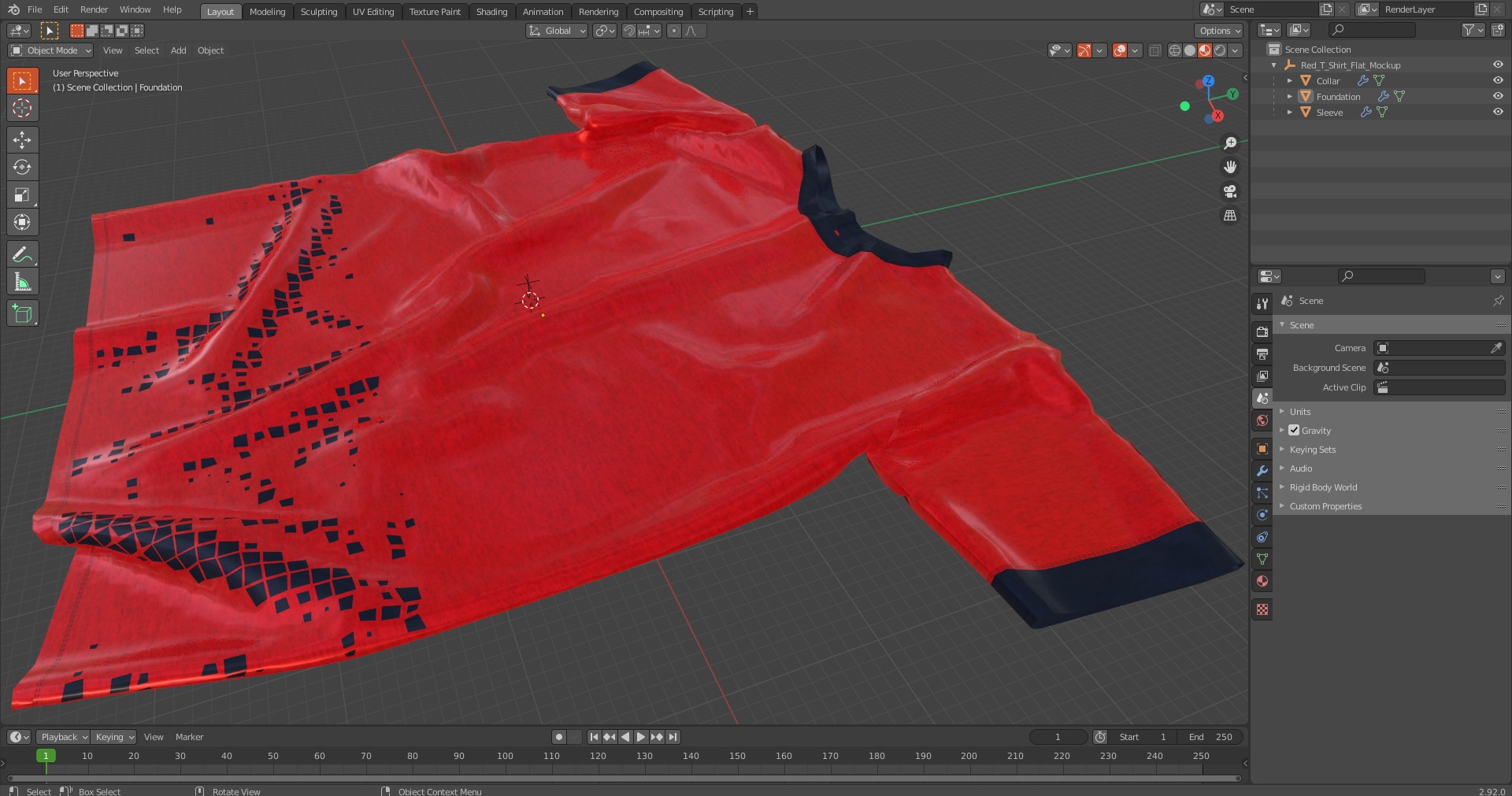The width and height of the screenshot is (1512, 796).
Task: Toggle the Gravity checkbox
Action: 1294,431
